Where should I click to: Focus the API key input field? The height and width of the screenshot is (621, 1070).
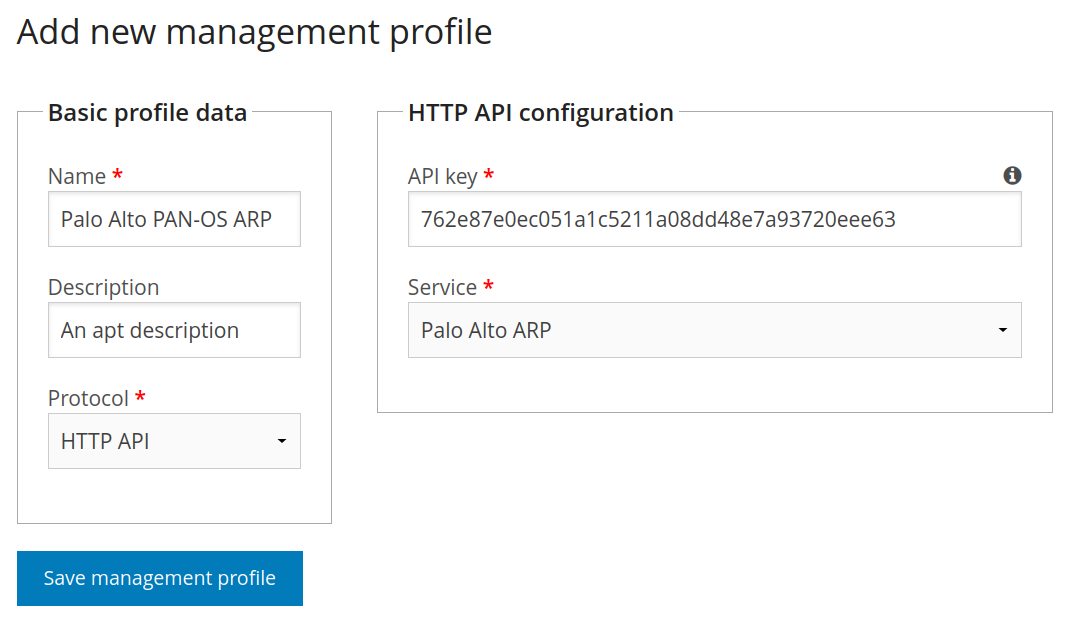click(714, 219)
